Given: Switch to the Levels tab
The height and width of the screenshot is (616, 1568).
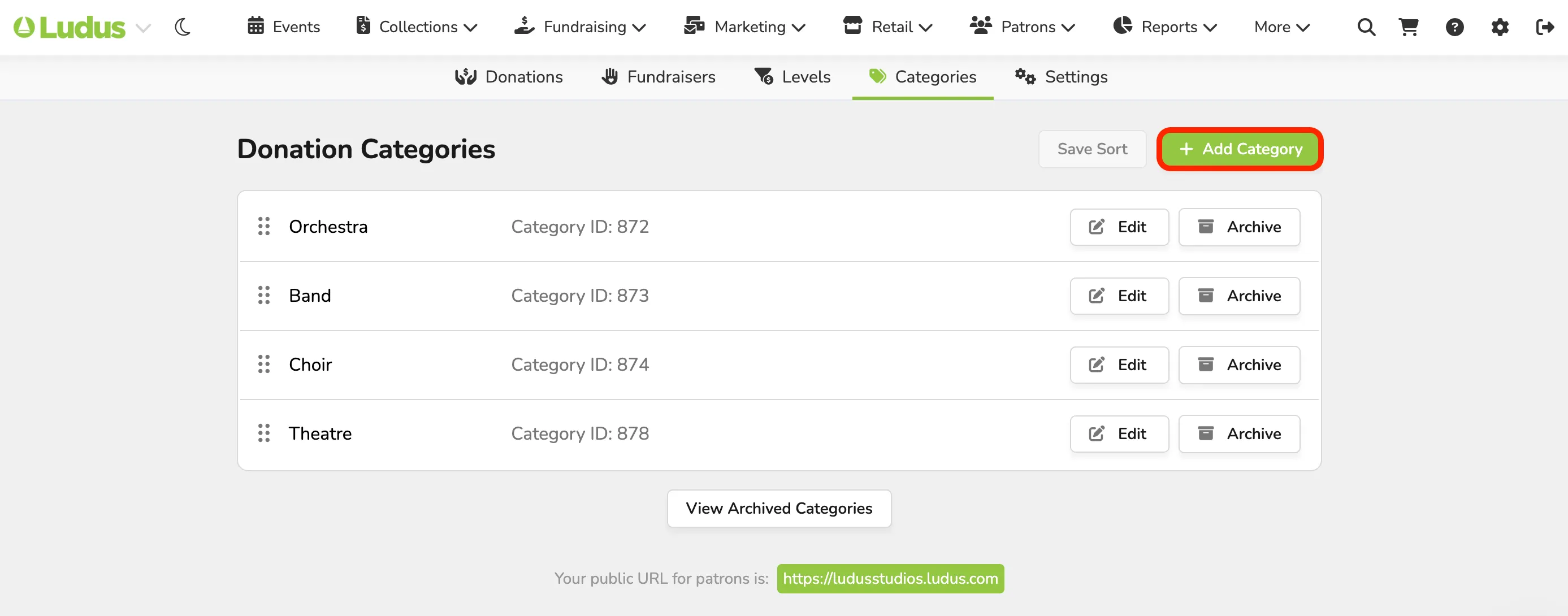Looking at the screenshot, I should pos(792,77).
